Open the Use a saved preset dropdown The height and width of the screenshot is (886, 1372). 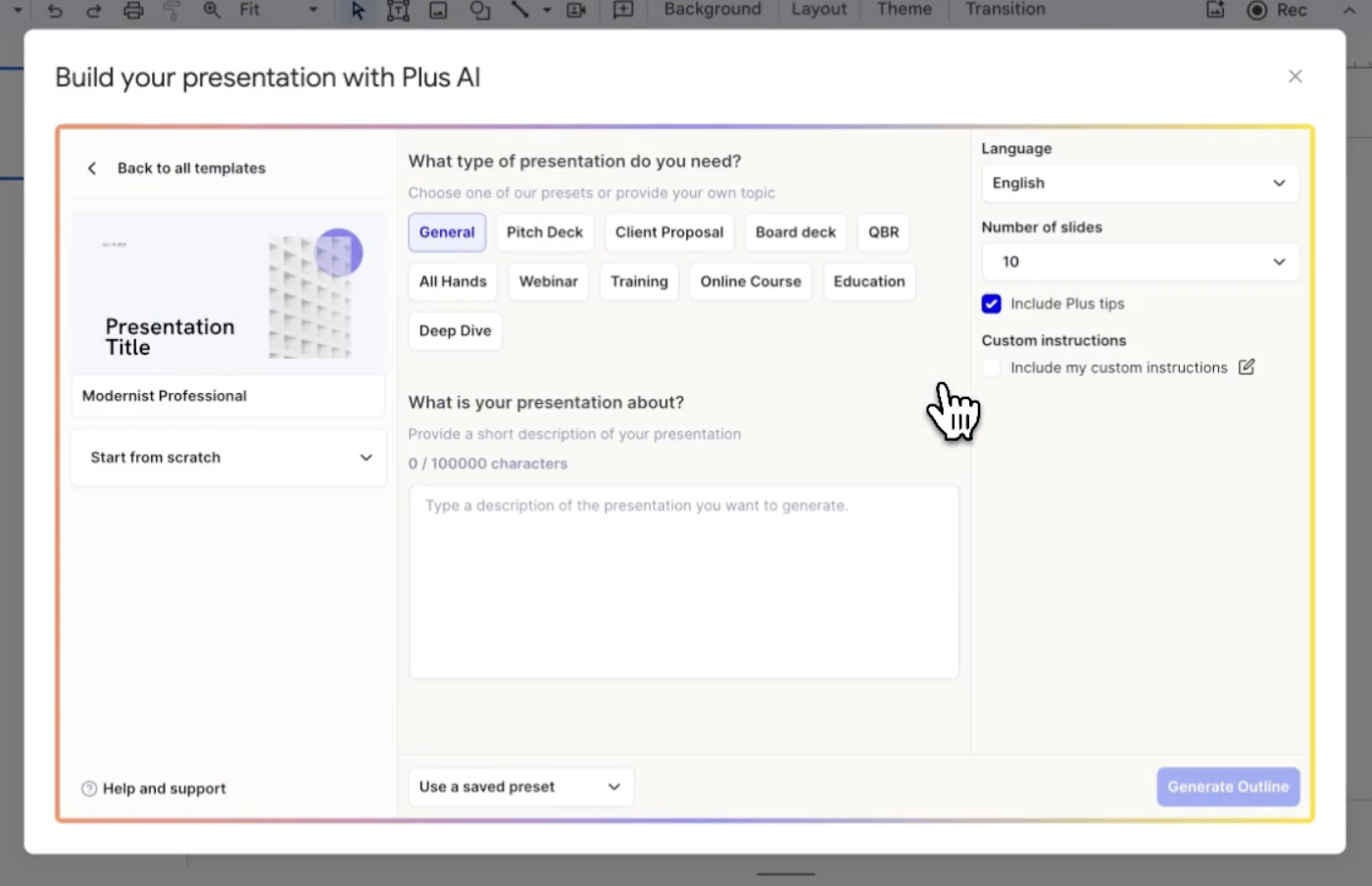520,787
